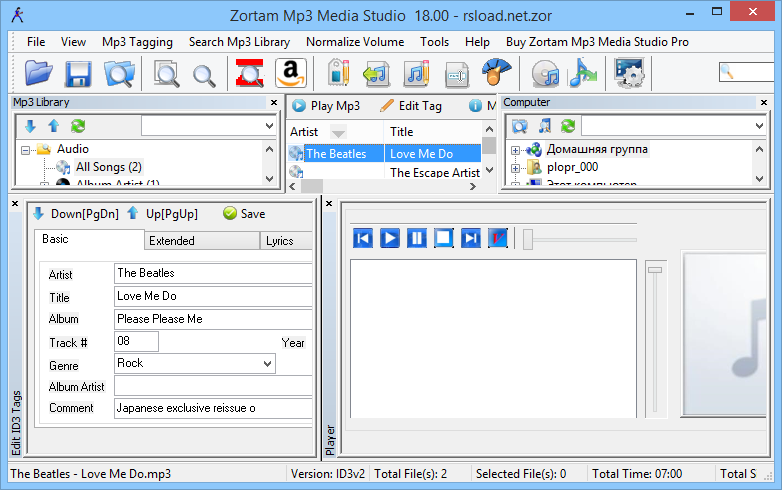Viewport: 782px width, 490px height.
Task: Expand the Домашняя группа node
Action: pos(515,150)
